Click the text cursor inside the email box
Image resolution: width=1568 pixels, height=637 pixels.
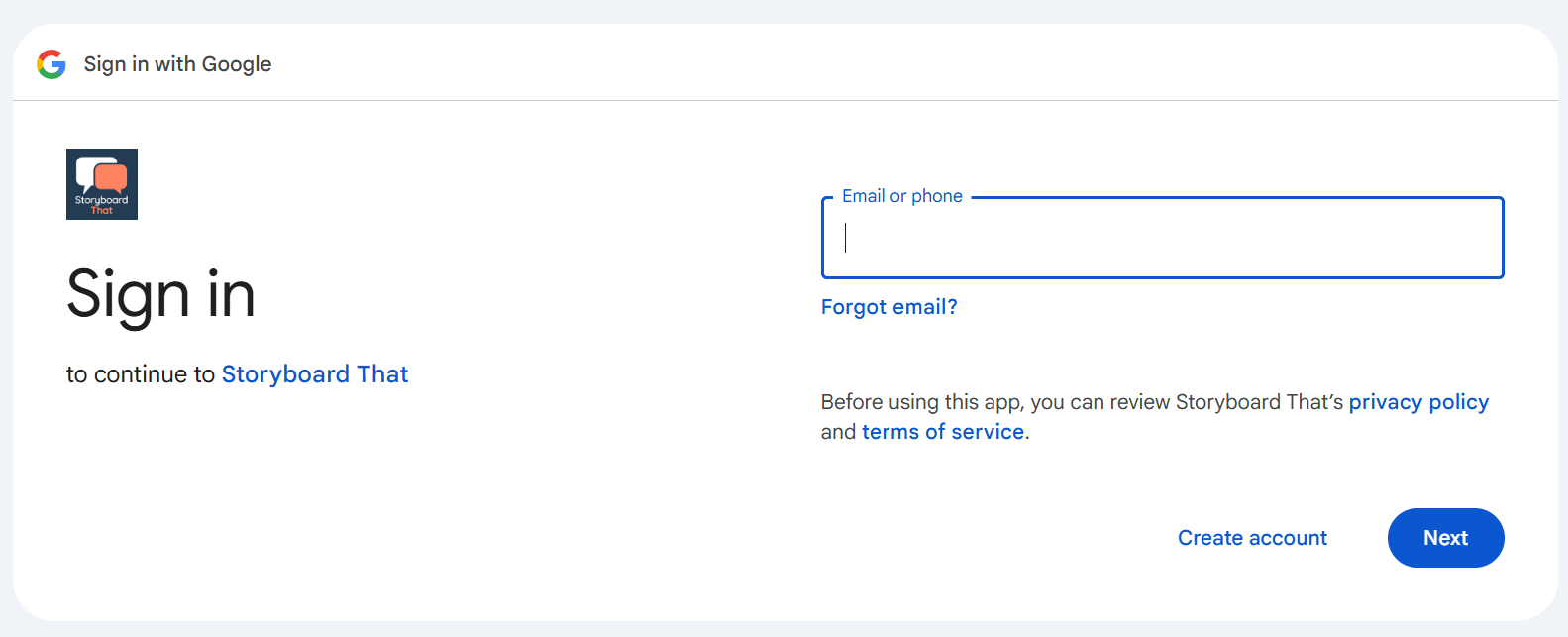point(846,238)
